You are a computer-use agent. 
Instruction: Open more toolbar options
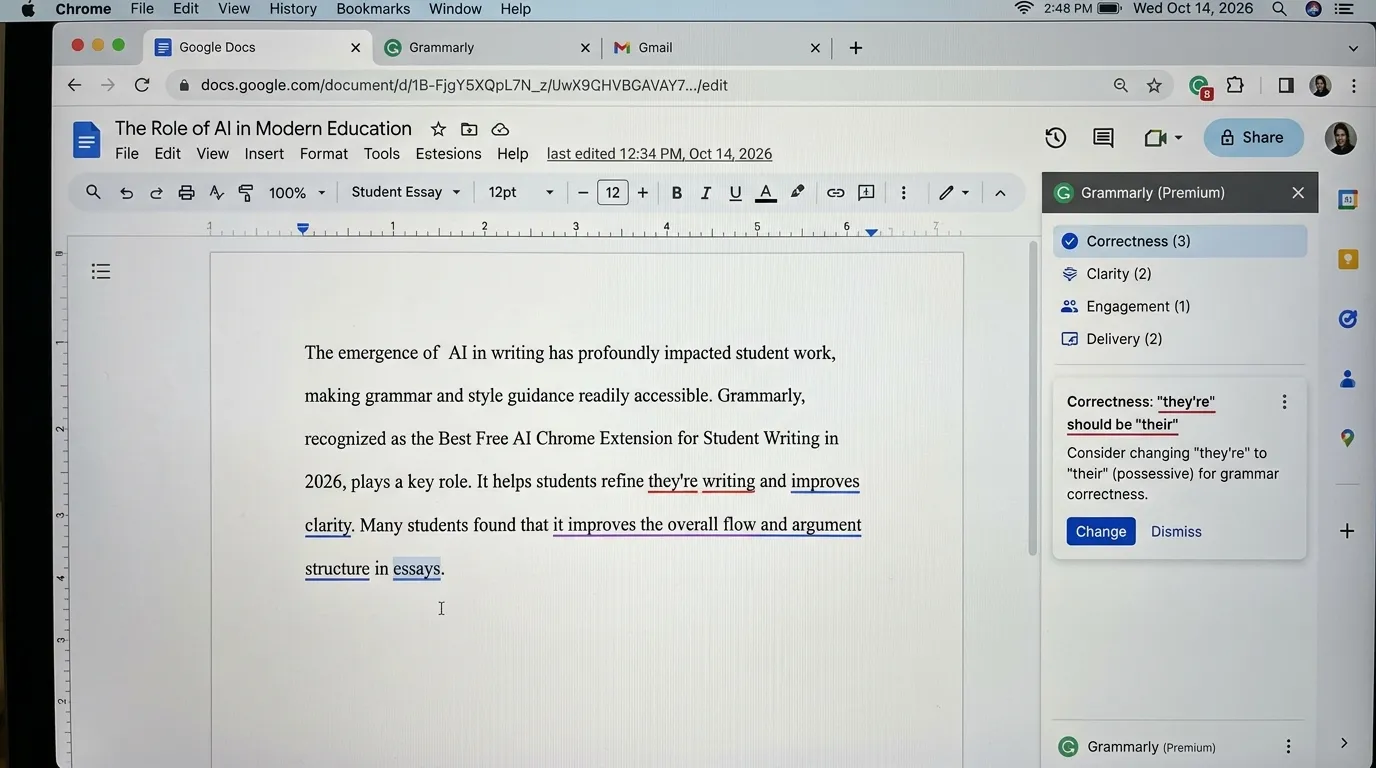pyautogui.click(x=903, y=193)
